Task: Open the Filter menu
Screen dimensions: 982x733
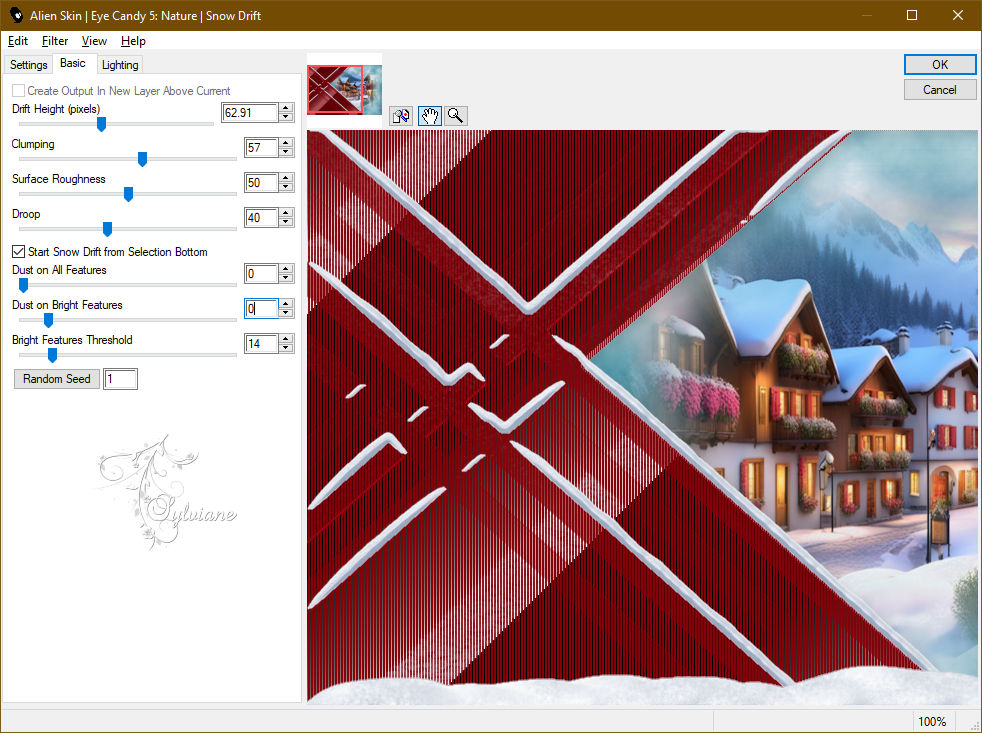Action: click(54, 41)
